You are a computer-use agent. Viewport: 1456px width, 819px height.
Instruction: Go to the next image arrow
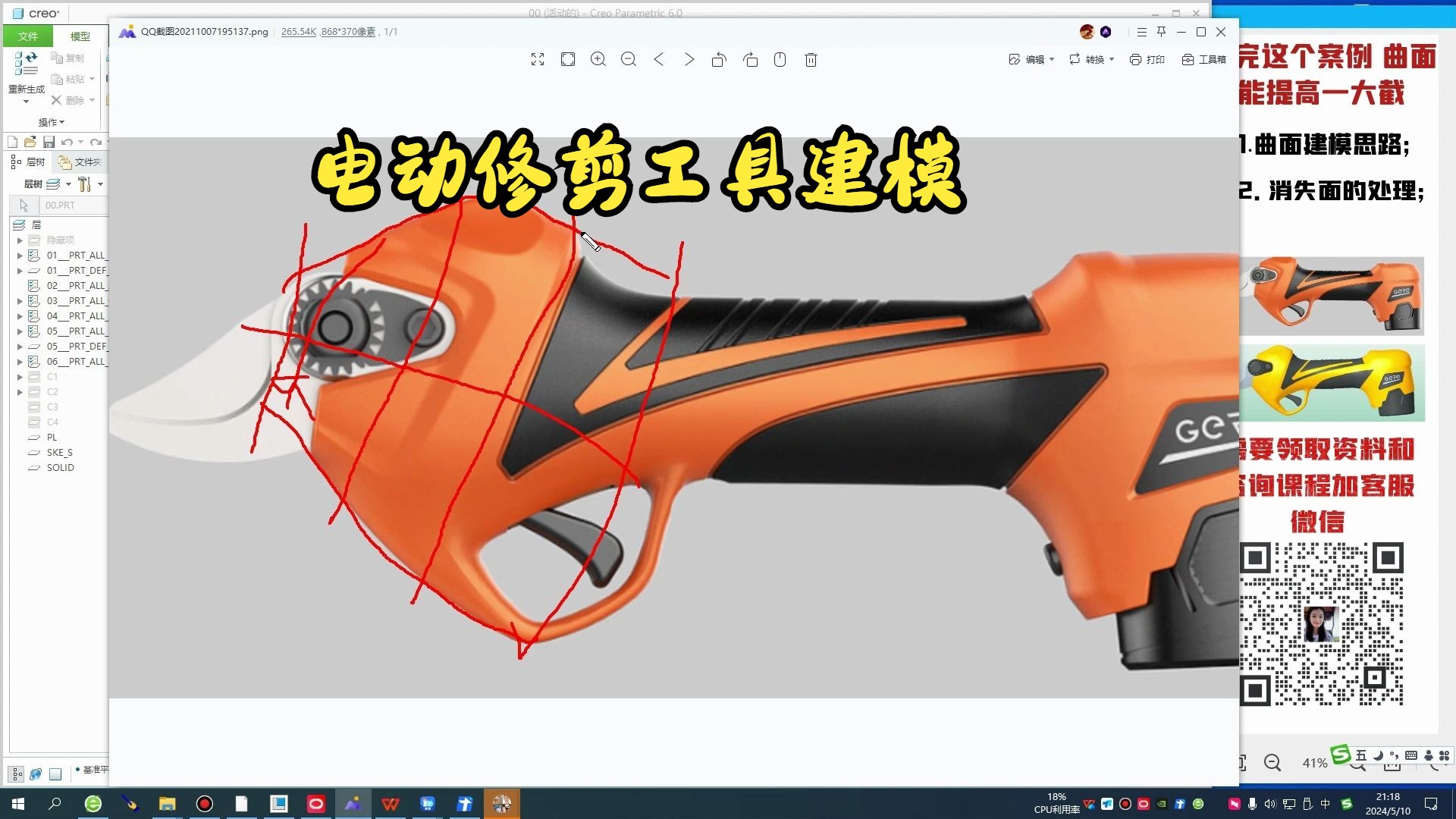(689, 59)
